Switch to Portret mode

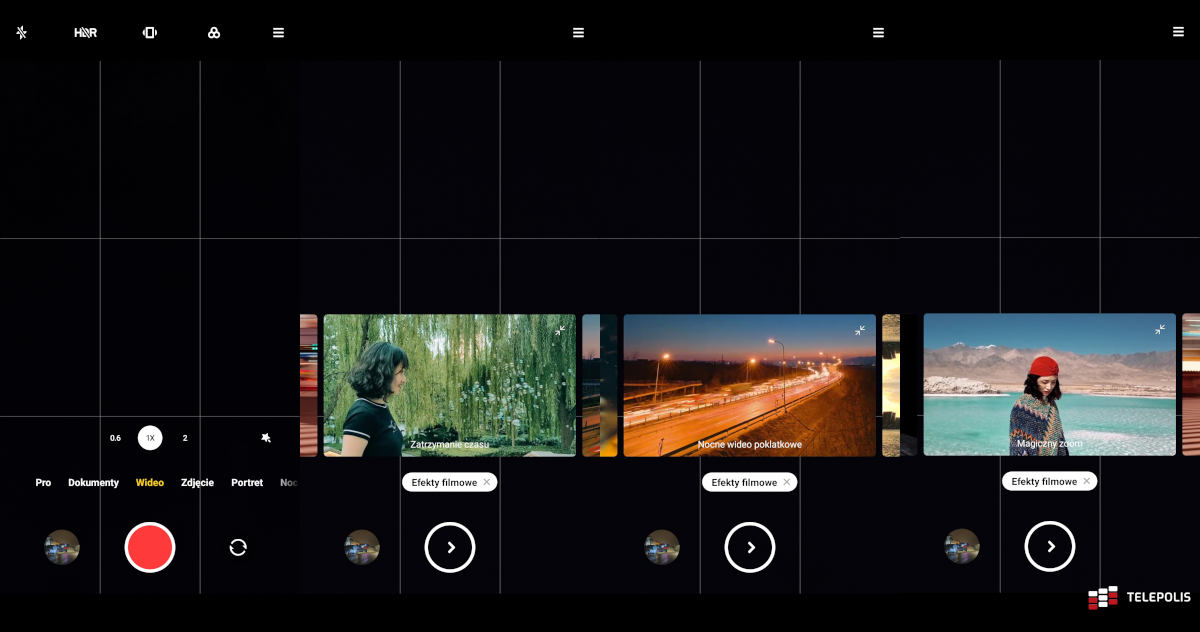pos(246,482)
